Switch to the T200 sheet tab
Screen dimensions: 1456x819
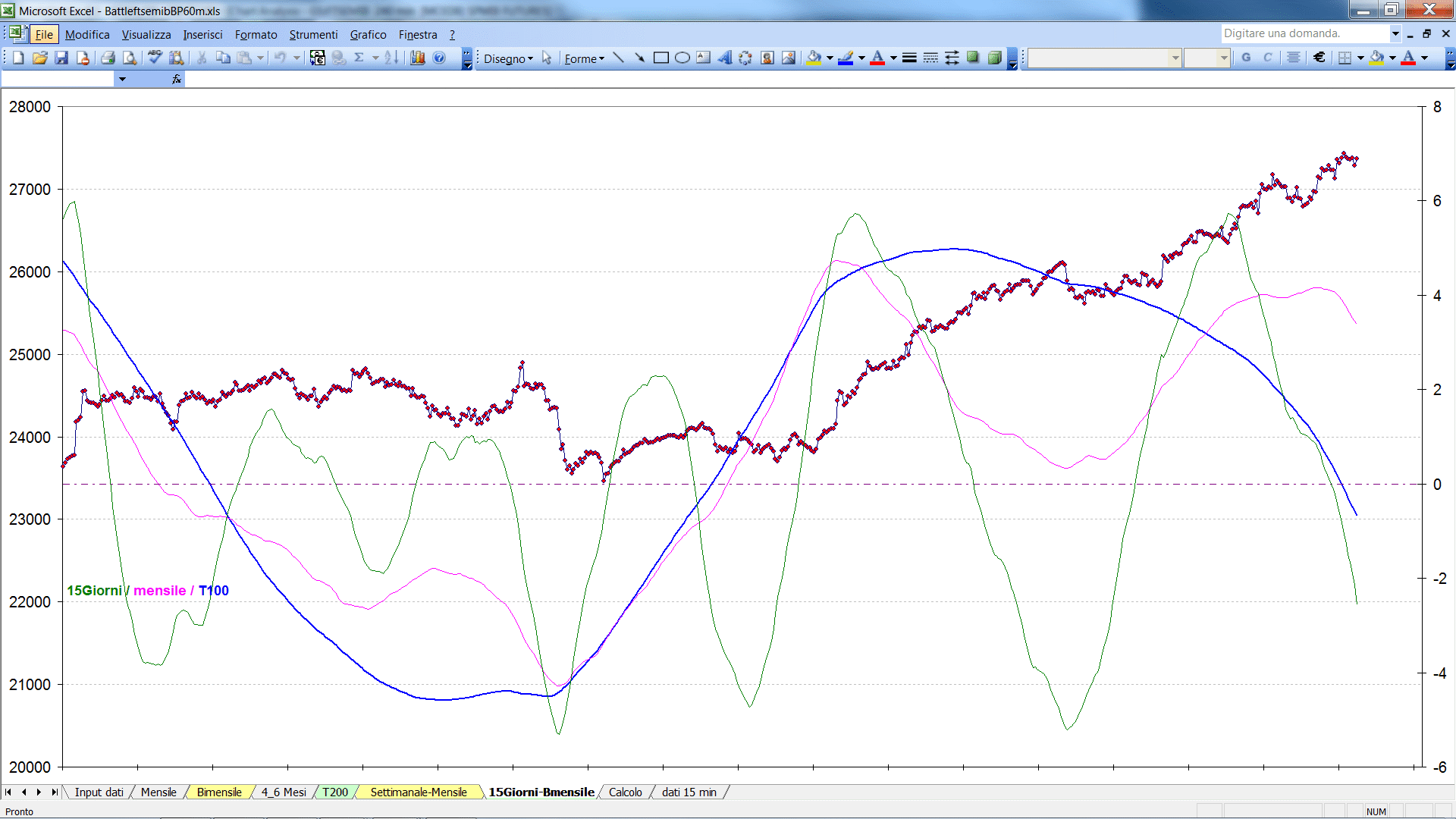(335, 792)
